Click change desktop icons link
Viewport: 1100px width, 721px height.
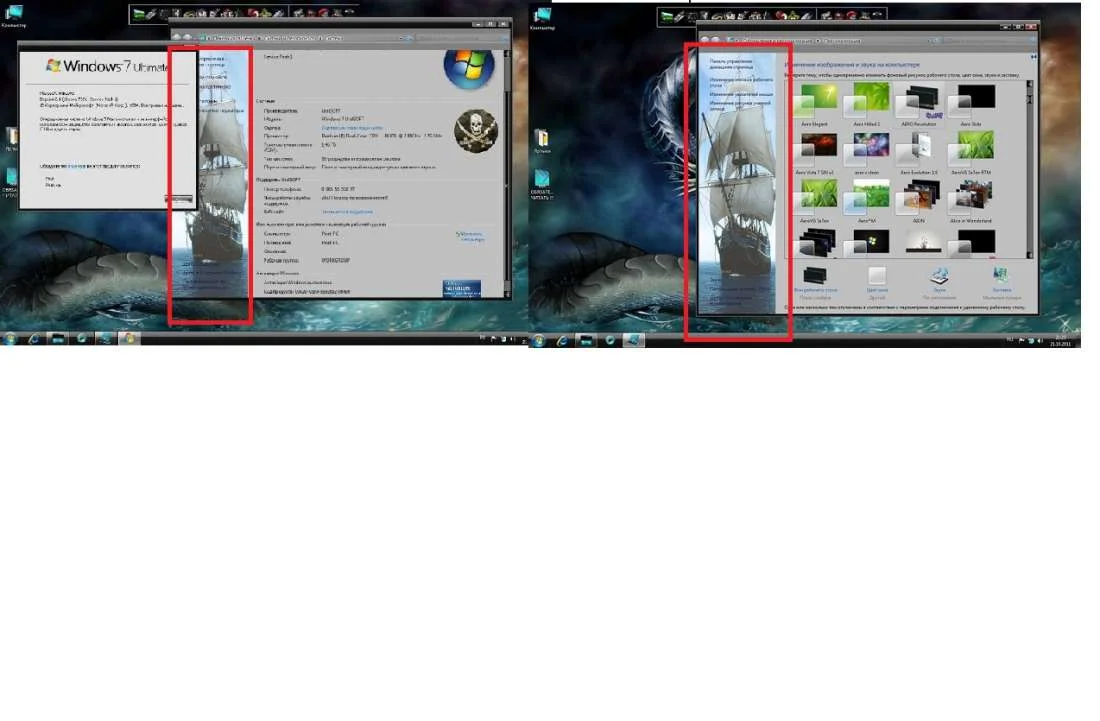pos(741,82)
